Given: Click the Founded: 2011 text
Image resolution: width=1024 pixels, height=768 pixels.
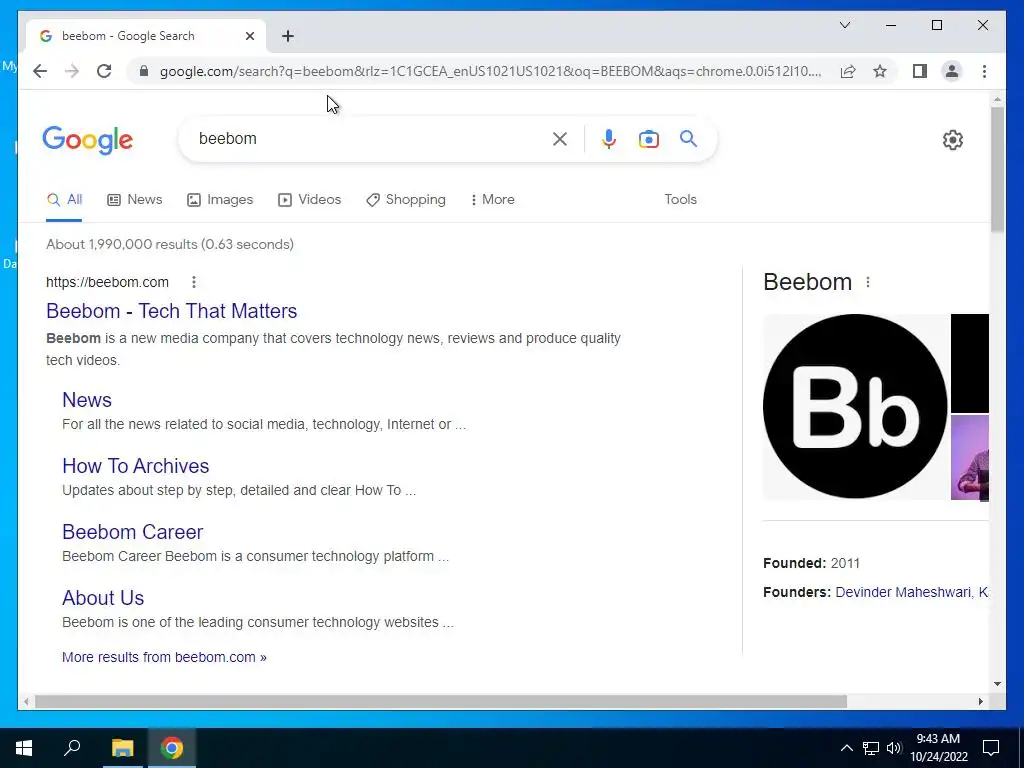Looking at the screenshot, I should [811, 563].
